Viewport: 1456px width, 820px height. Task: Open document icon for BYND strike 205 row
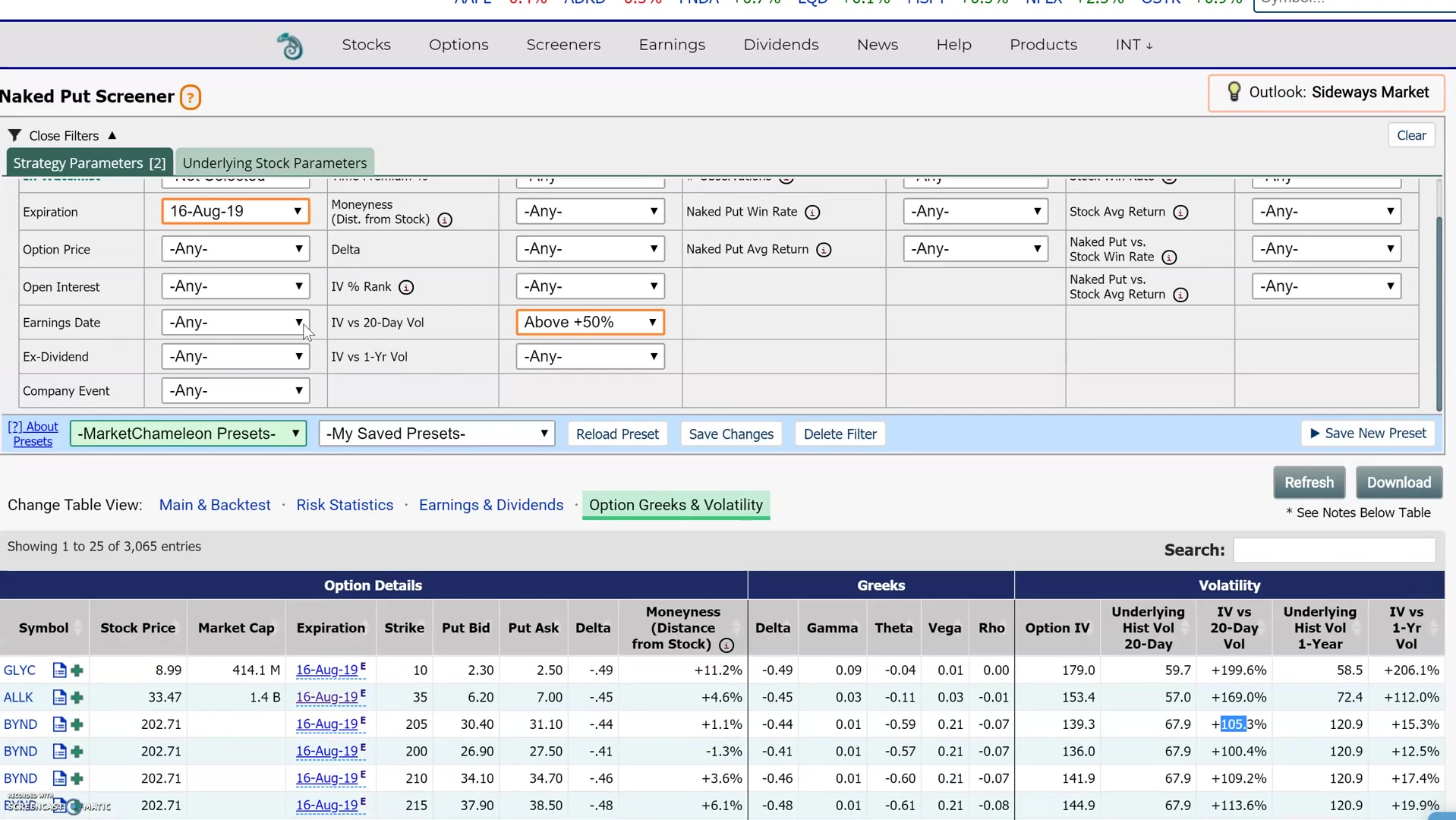[59, 725]
